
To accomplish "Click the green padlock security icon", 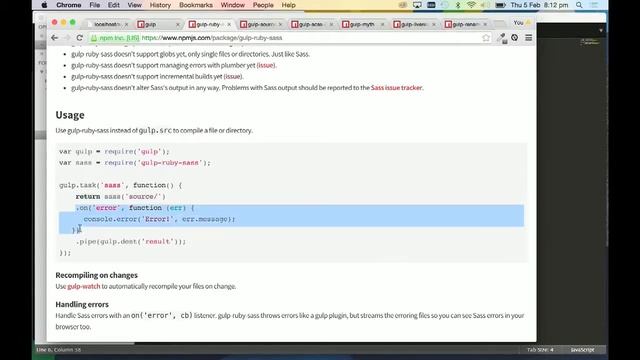I will (94, 38).
